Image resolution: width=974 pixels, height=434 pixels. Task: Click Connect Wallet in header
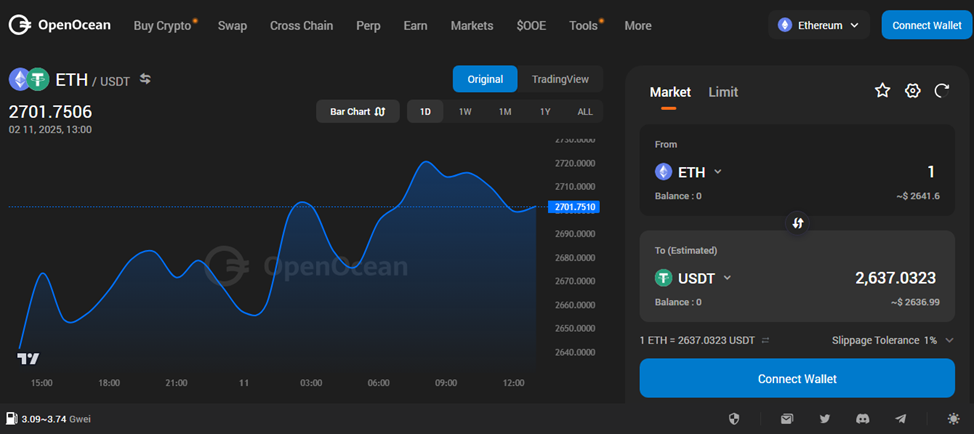(x=926, y=25)
